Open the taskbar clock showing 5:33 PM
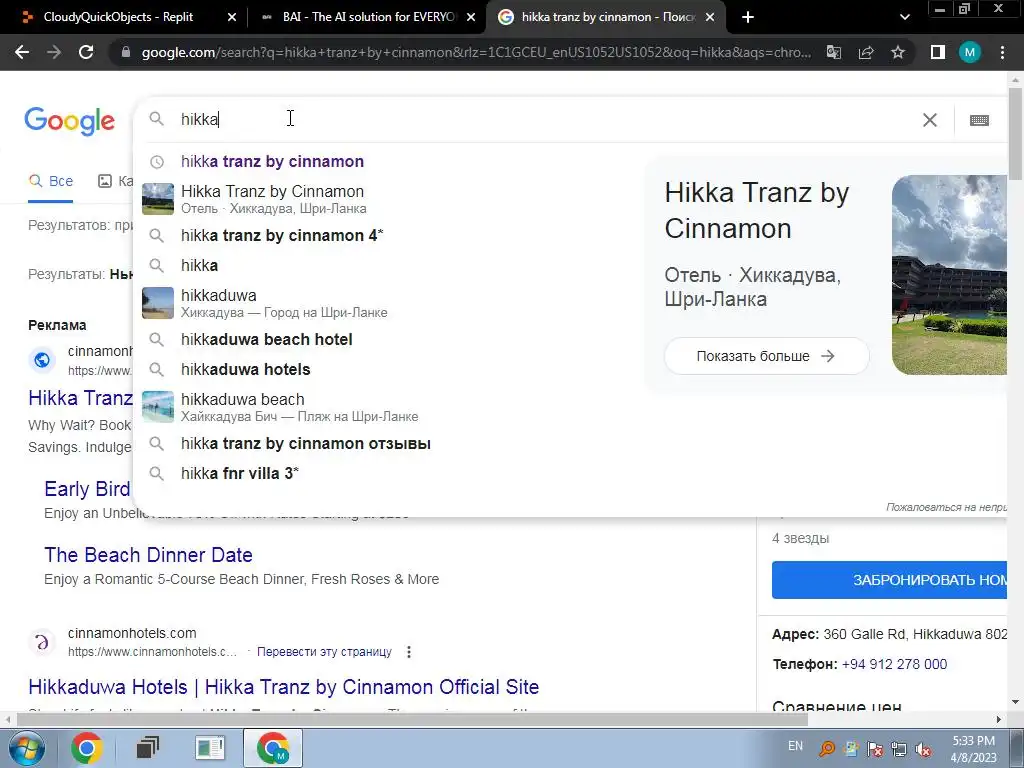Screen dimensions: 1024x768 (973, 748)
